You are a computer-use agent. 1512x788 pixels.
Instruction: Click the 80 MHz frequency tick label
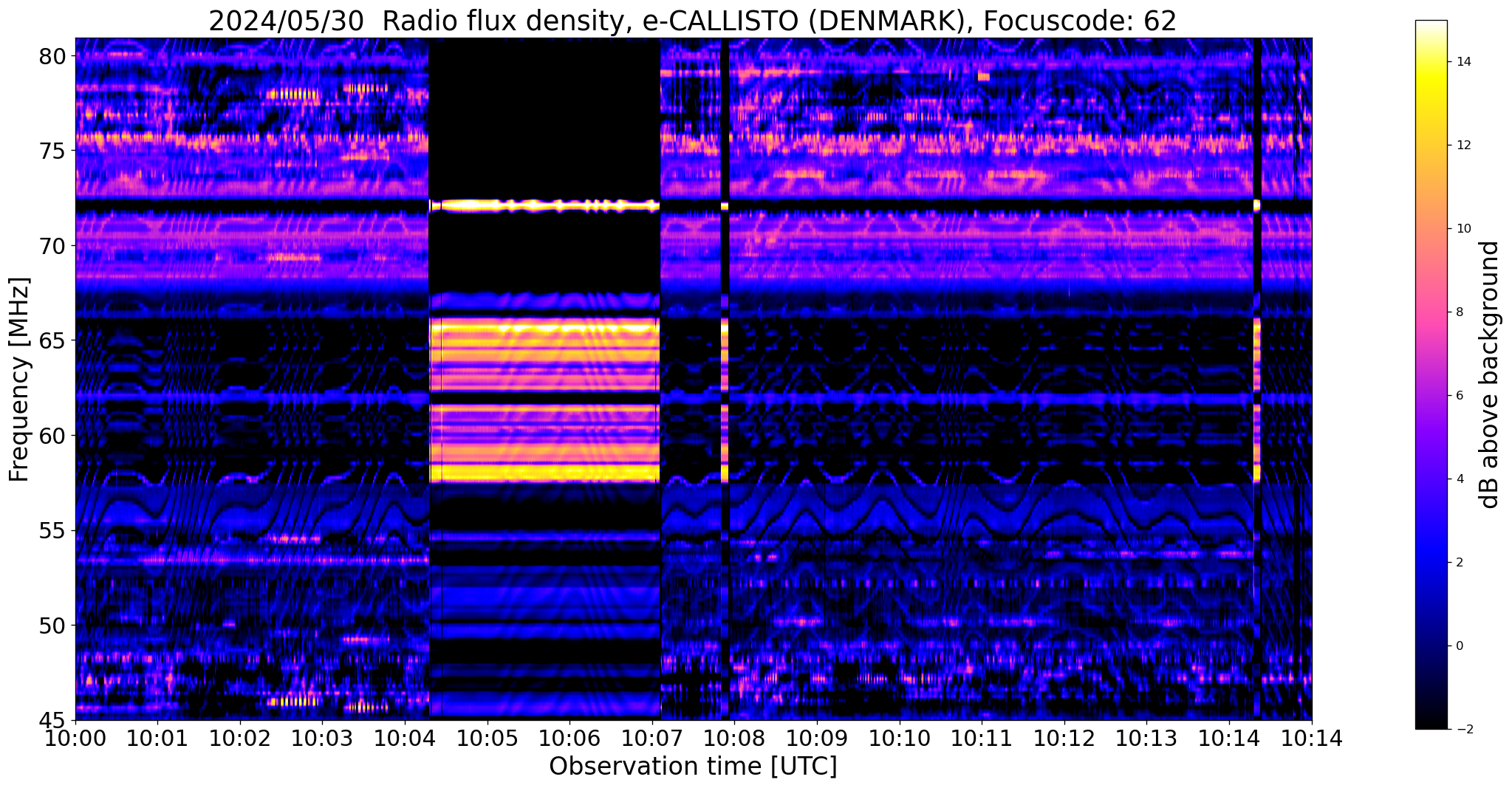click(52, 56)
